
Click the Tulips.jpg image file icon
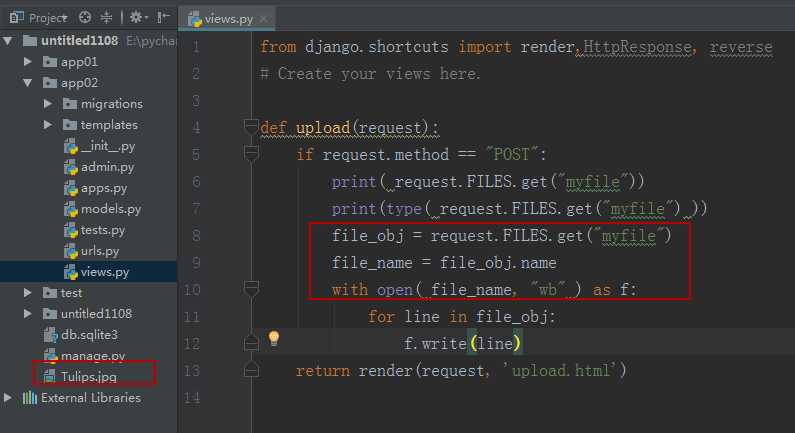pyautogui.click(x=50, y=377)
